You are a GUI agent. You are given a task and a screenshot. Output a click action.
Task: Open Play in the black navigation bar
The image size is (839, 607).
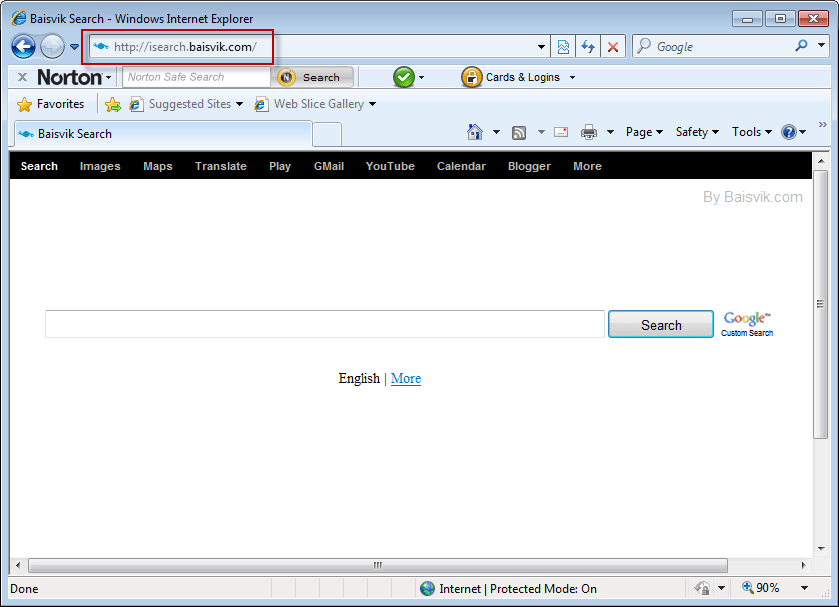pos(280,166)
